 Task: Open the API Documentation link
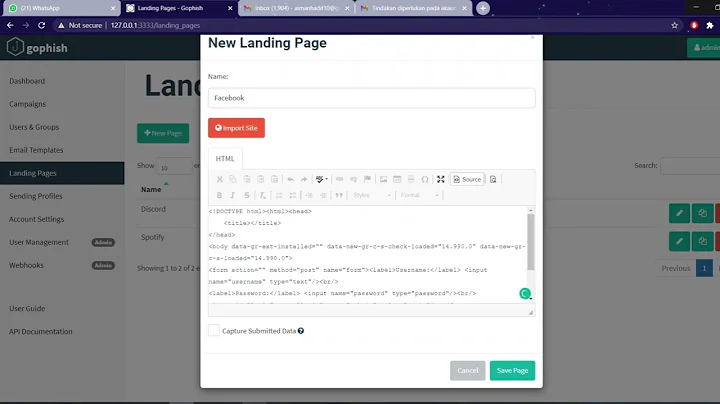(41, 331)
